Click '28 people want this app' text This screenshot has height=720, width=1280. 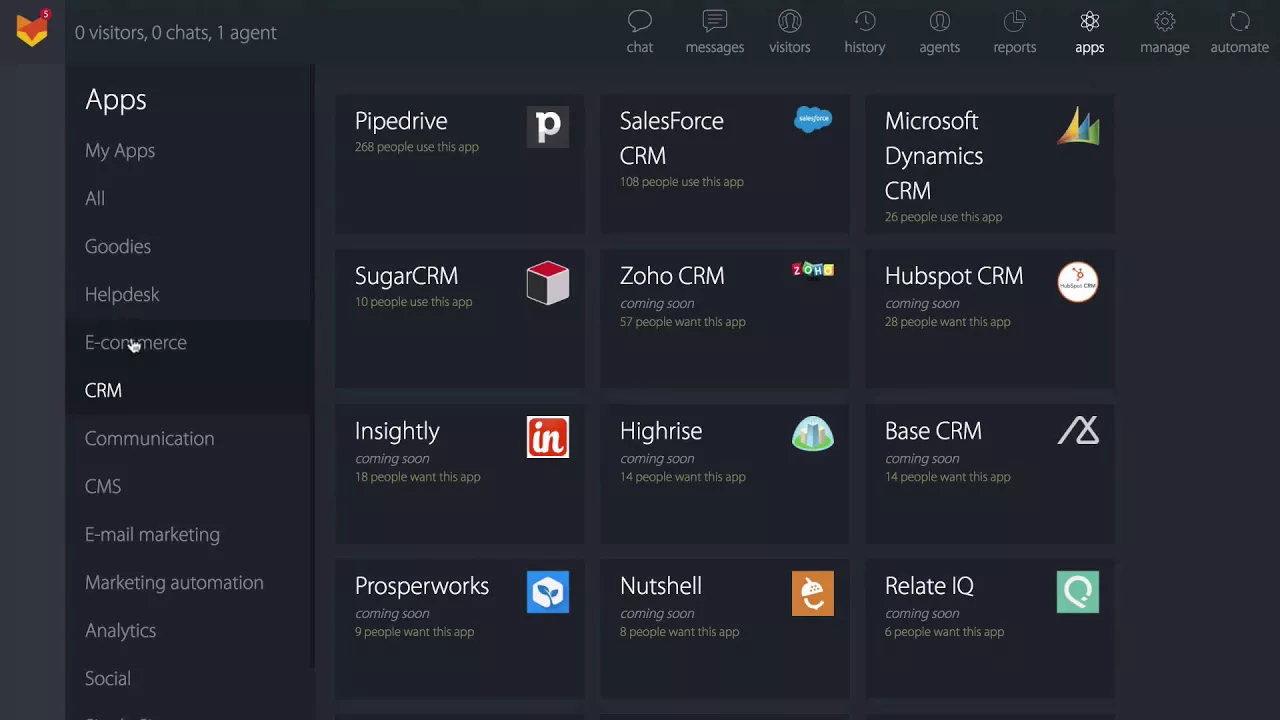[x=948, y=322]
